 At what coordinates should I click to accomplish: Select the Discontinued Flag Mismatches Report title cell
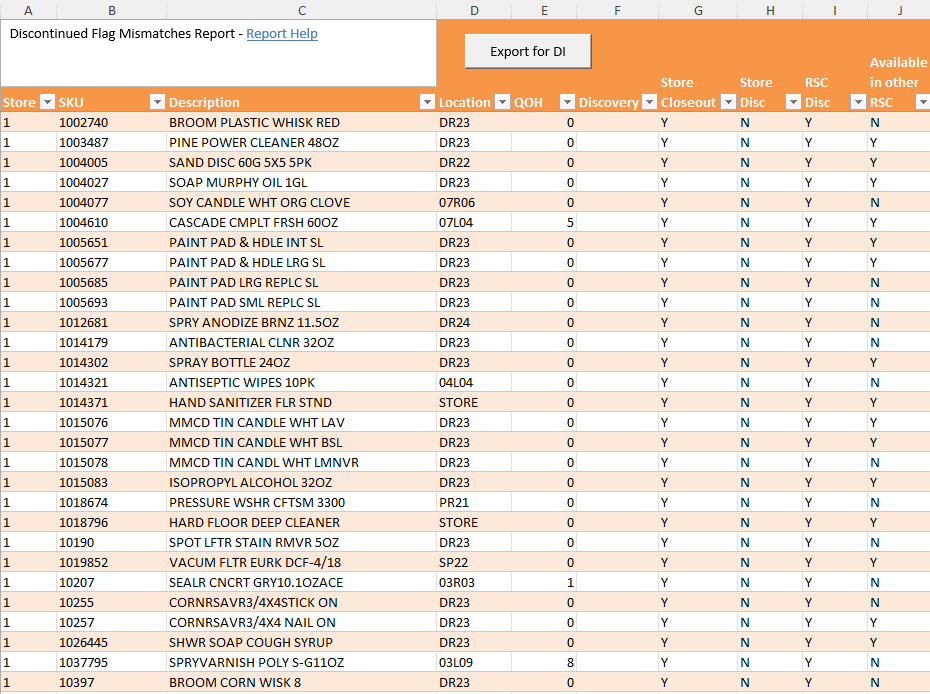[218, 53]
